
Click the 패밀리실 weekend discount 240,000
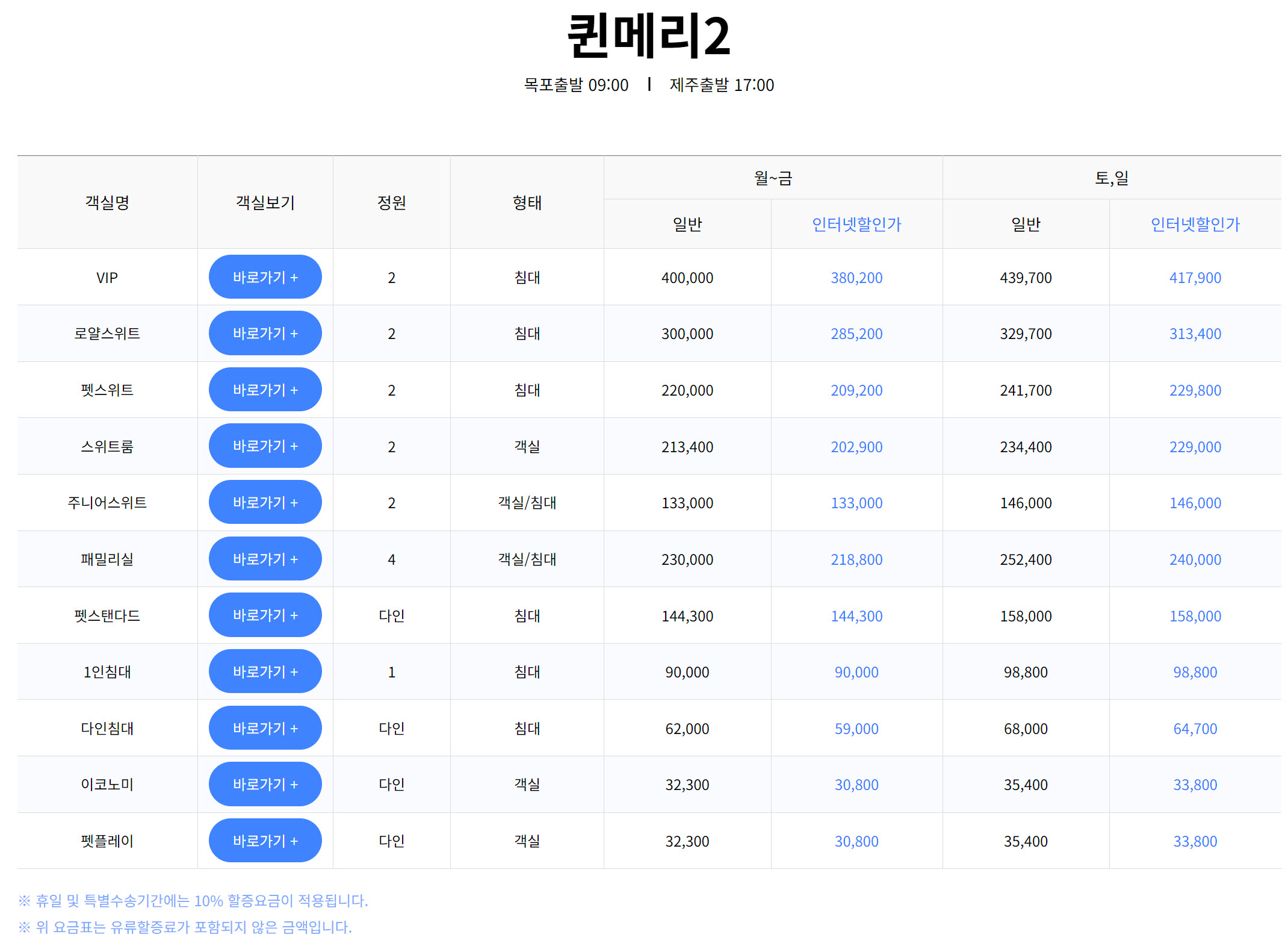tap(1195, 559)
